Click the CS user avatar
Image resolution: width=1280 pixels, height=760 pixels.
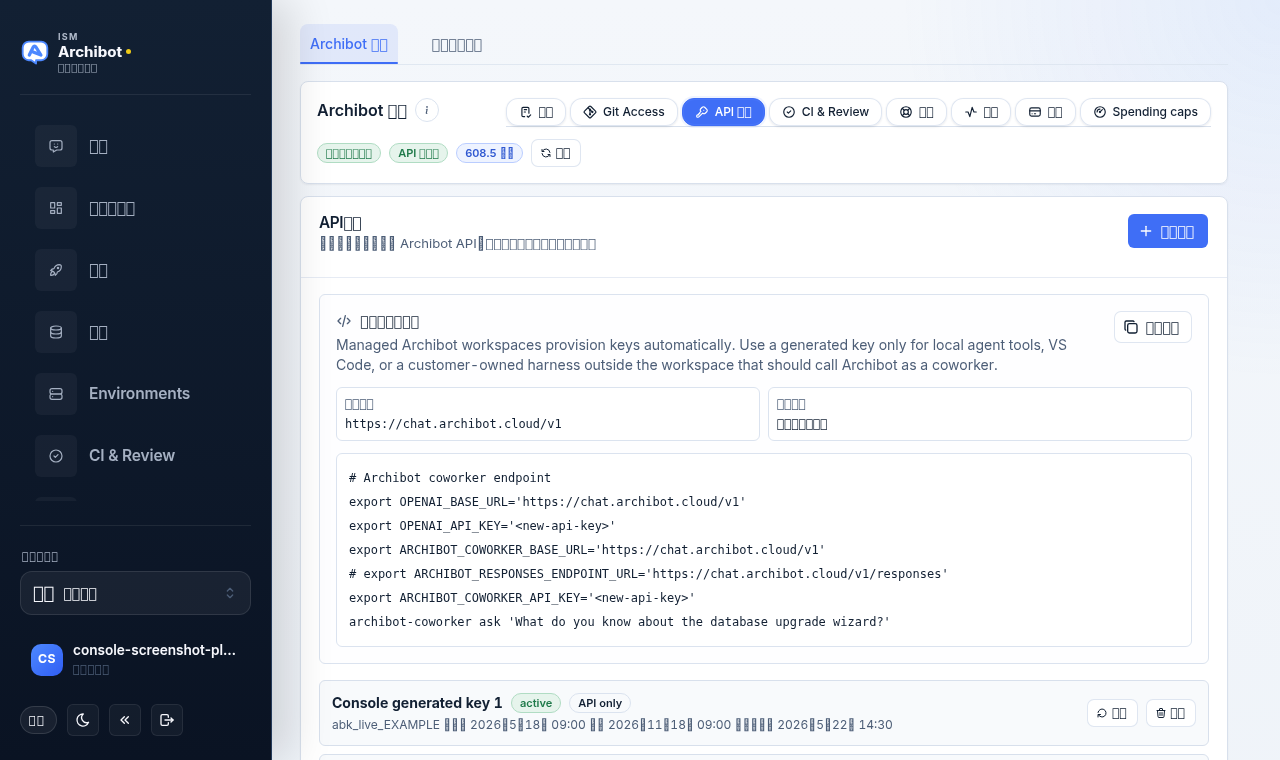tap(47, 659)
